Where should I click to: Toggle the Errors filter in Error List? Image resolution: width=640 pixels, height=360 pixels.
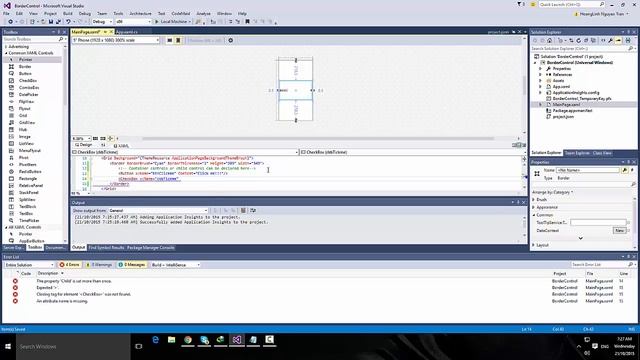pos(70,265)
